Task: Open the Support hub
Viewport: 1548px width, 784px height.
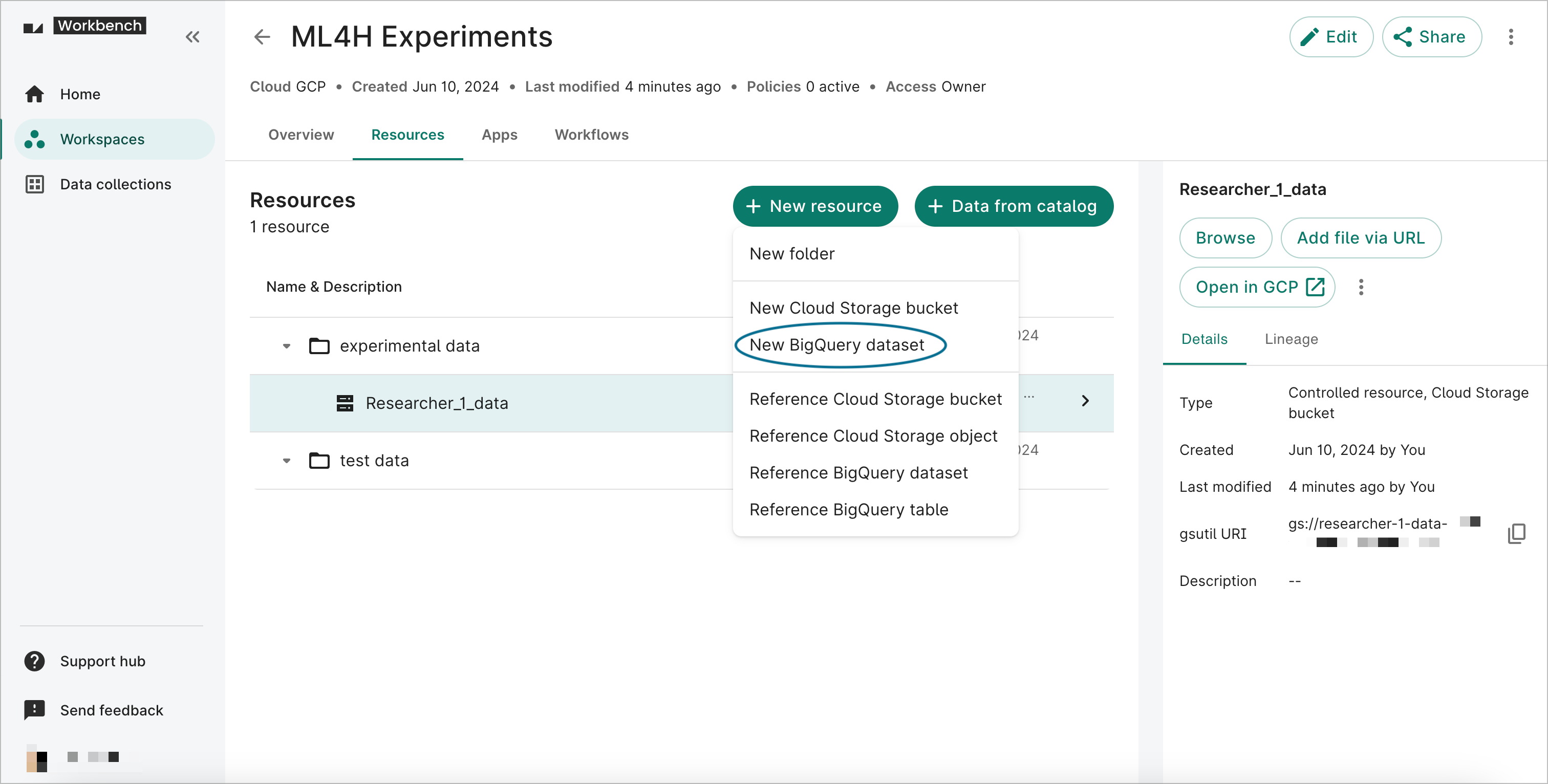Action: (85, 662)
